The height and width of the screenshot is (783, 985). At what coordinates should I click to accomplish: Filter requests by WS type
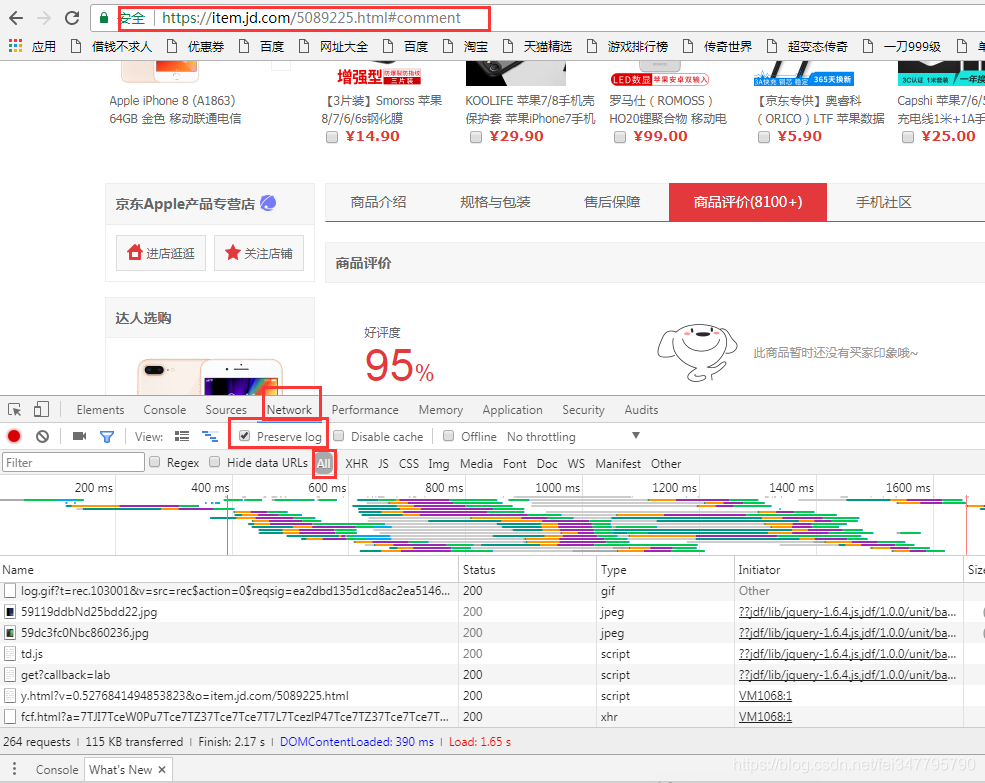[576, 463]
